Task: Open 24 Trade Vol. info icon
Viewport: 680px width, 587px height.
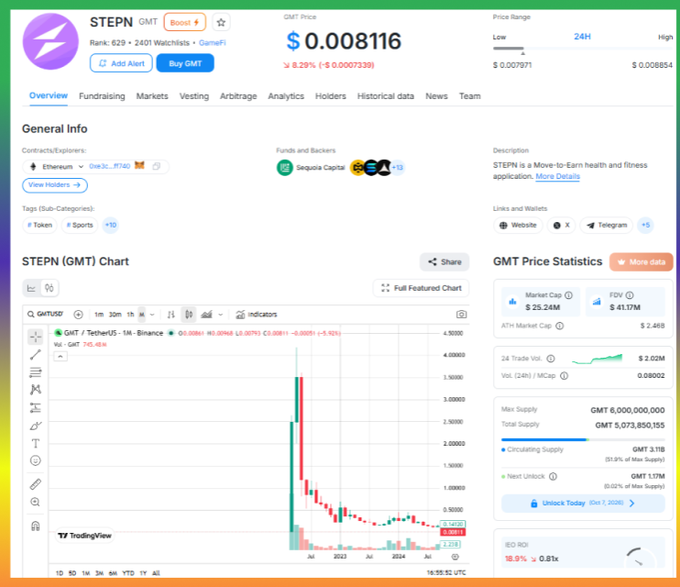Action: pos(551,359)
